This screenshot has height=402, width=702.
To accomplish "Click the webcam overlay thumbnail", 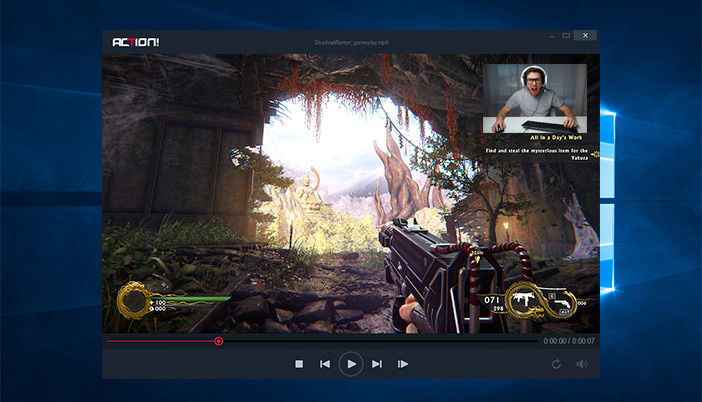I will point(535,98).
